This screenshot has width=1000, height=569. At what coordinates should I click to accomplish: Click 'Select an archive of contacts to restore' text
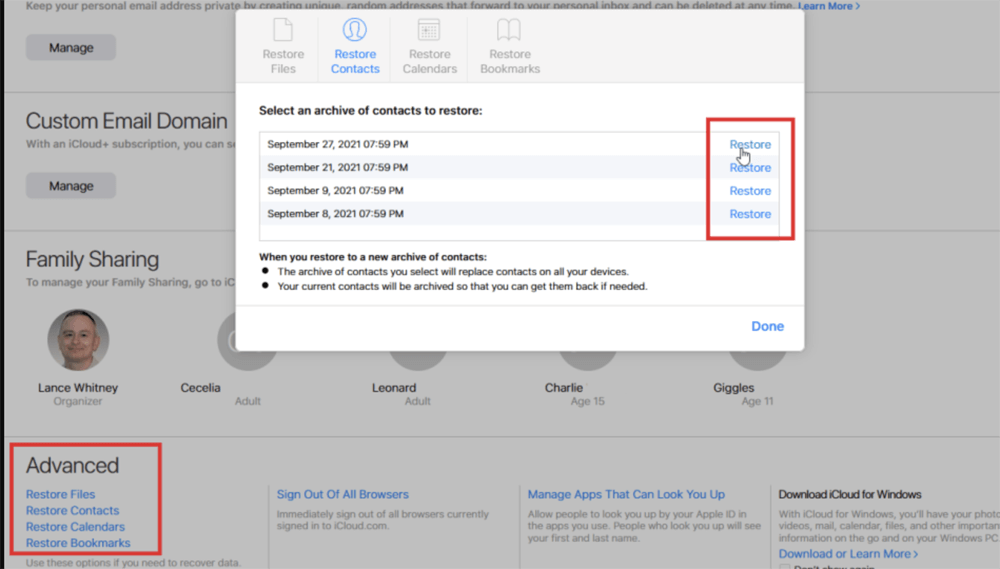371,110
